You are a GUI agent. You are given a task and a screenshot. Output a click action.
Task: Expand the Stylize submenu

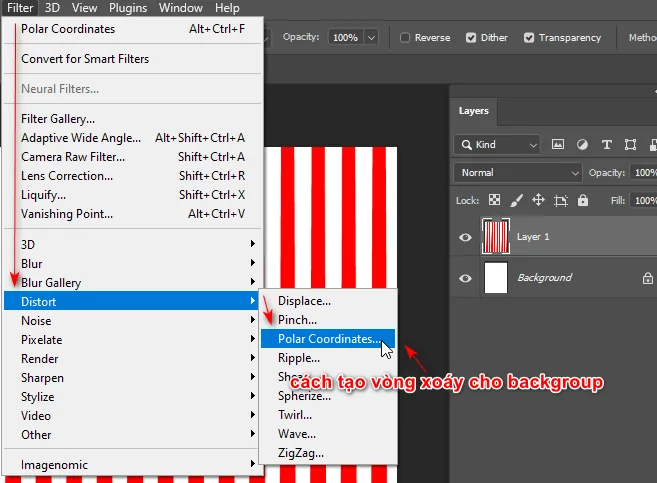pos(133,396)
